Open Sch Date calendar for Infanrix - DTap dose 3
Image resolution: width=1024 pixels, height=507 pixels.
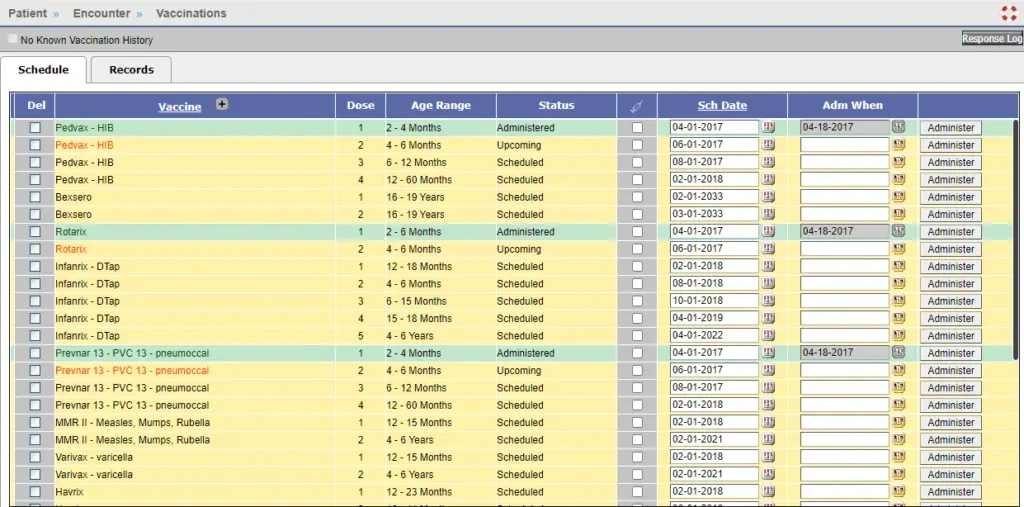(768, 301)
